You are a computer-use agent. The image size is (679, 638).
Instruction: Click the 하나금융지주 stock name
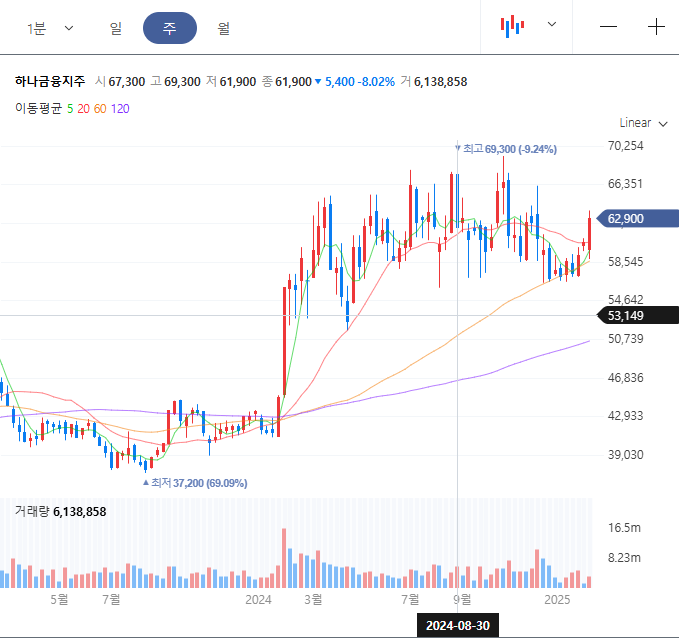click(x=50, y=81)
